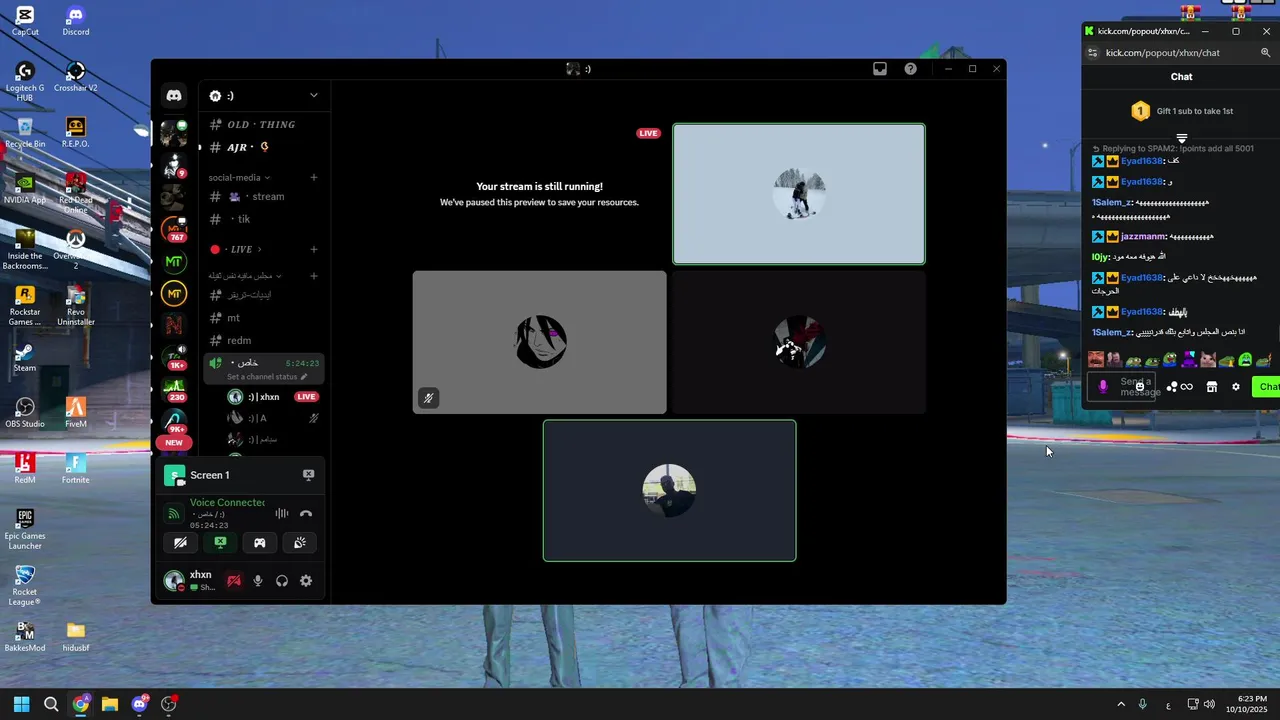1280x720 pixels.
Task: Select the bottom green-bordered participant tile
Action: coord(669,490)
